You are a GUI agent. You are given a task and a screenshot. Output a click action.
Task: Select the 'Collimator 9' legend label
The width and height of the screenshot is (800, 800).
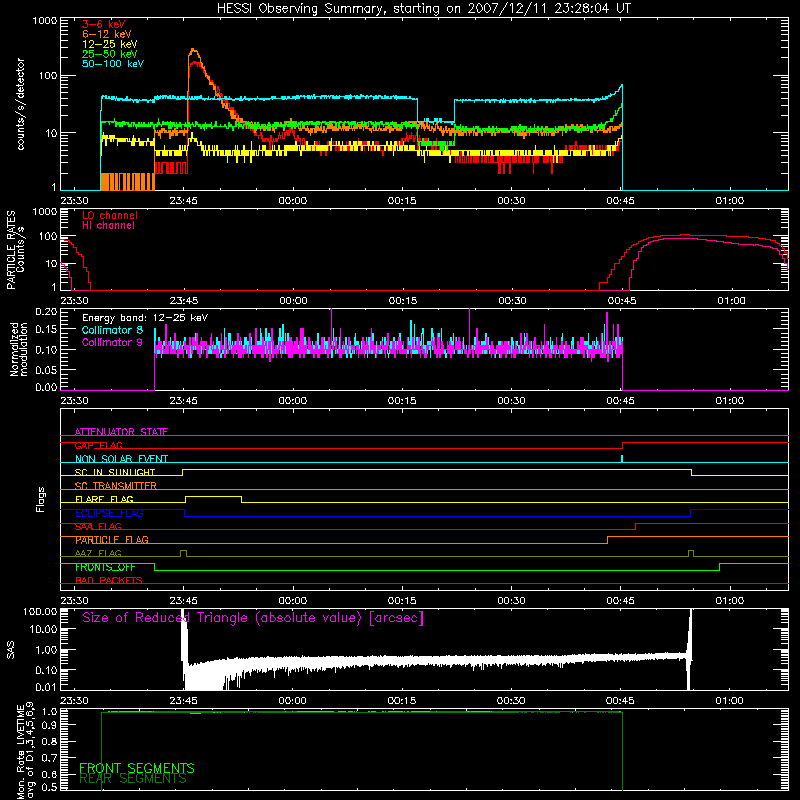click(112, 342)
